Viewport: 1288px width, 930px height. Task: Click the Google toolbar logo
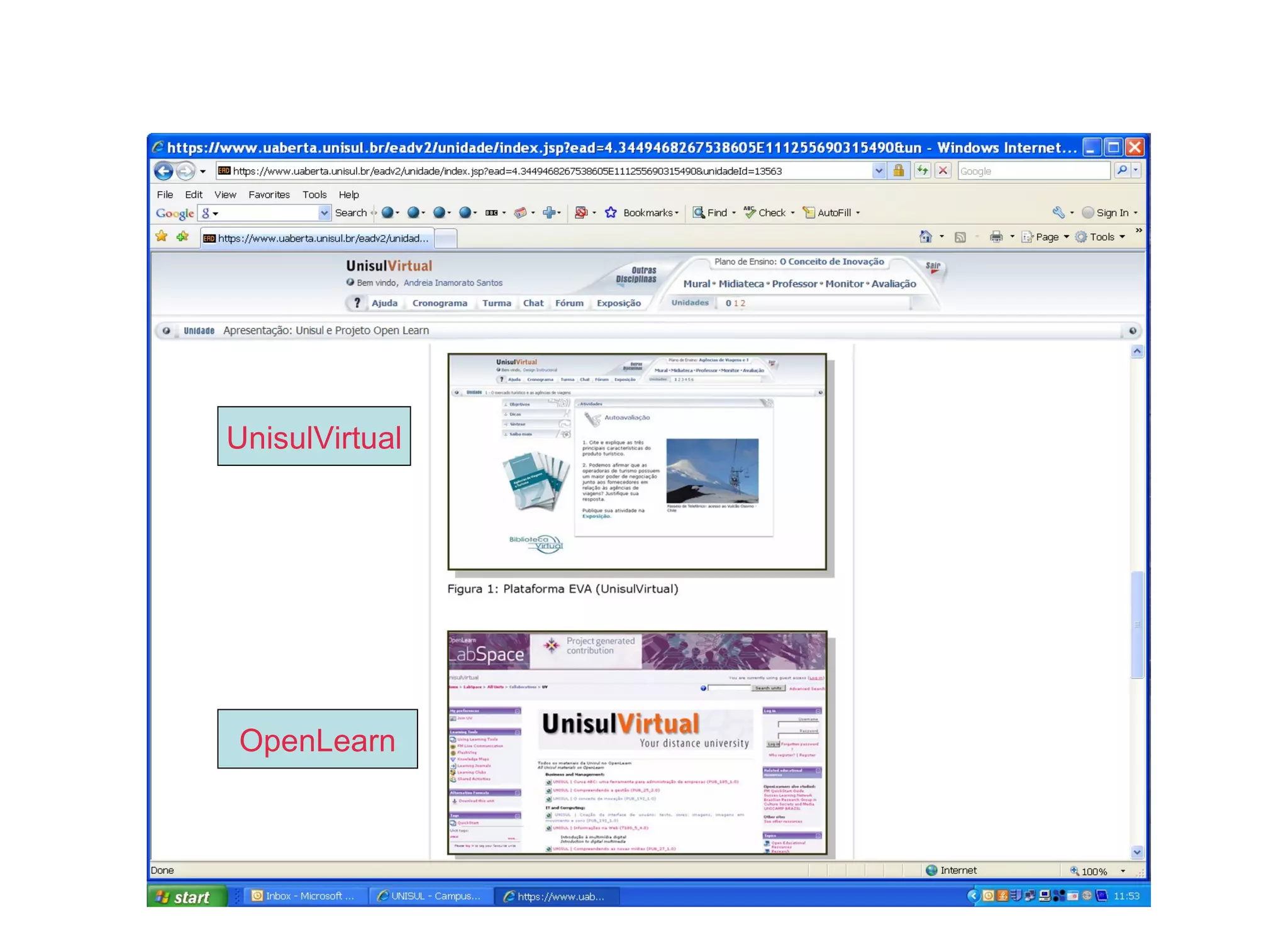click(x=174, y=213)
